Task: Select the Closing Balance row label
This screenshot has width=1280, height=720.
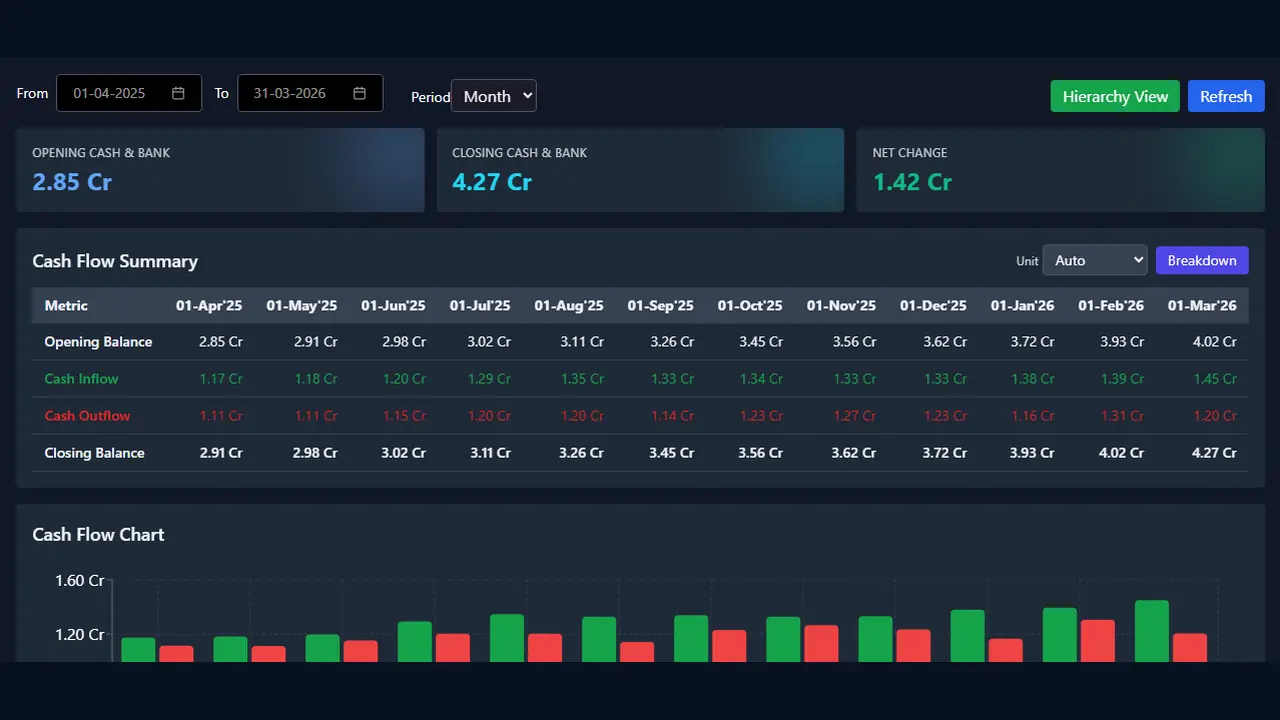Action: [x=94, y=453]
